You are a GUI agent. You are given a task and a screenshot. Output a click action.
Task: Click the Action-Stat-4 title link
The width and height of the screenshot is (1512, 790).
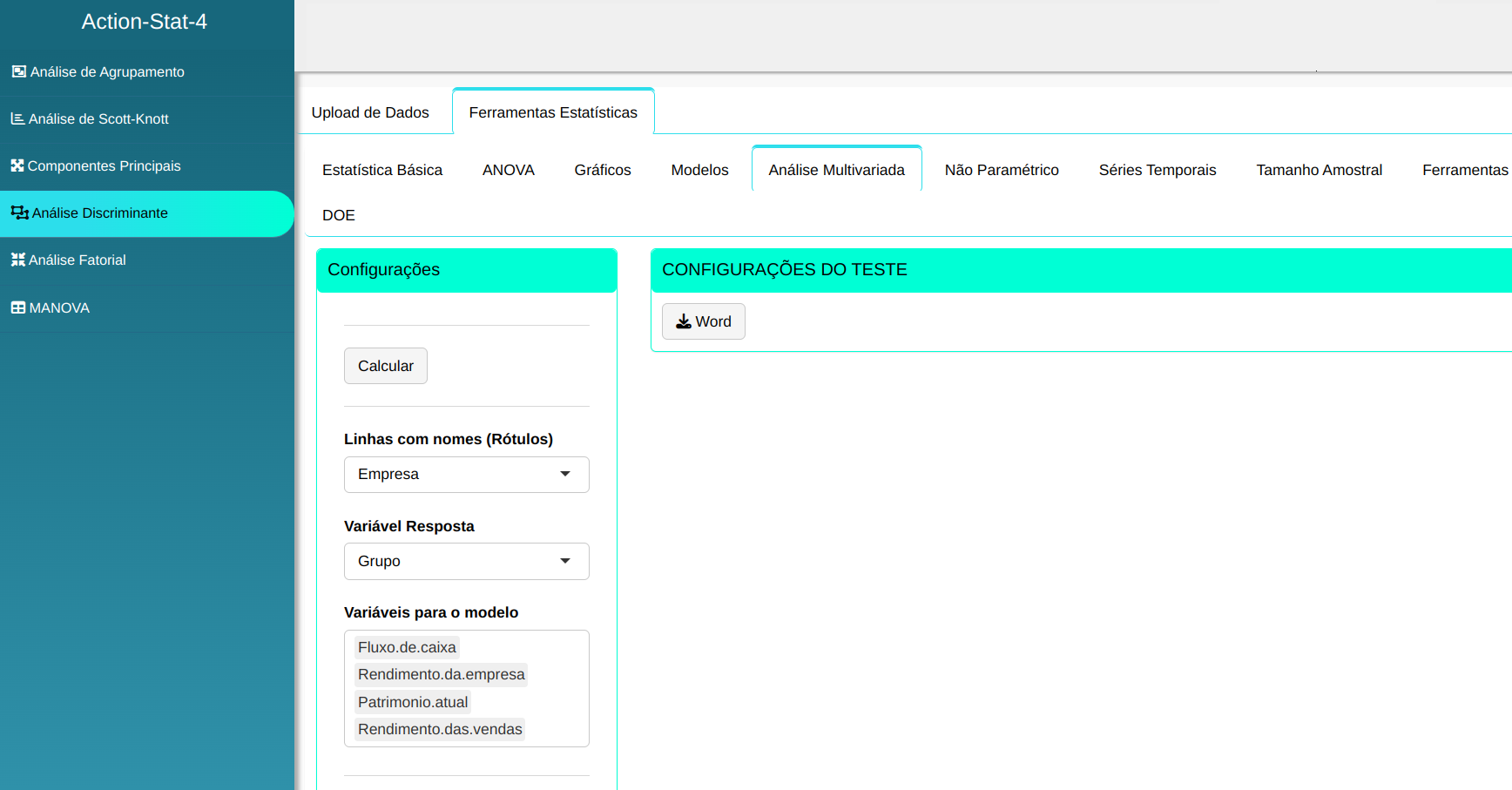145,22
